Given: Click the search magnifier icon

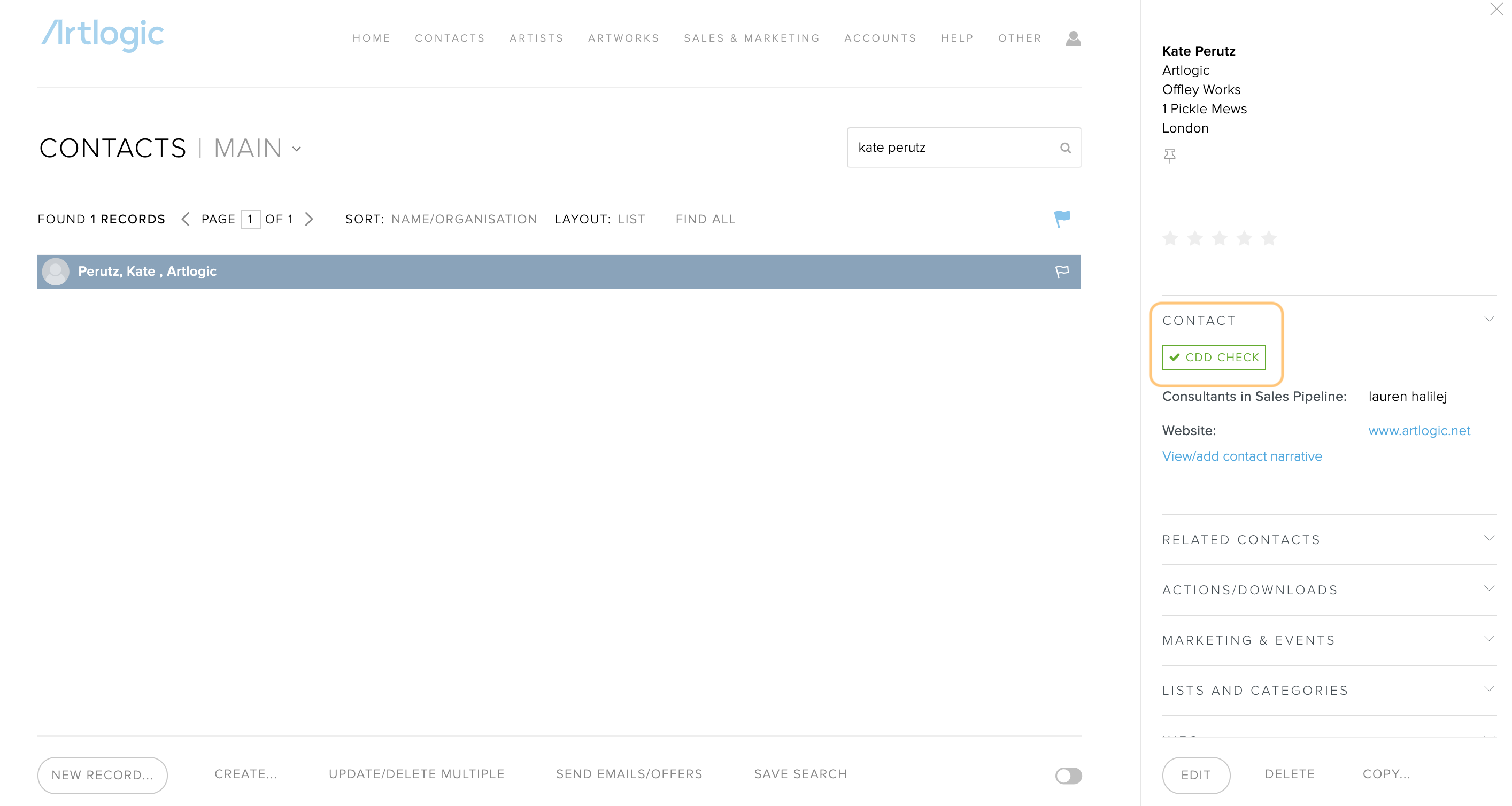Looking at the screenshot, I should coord(1066,148).
